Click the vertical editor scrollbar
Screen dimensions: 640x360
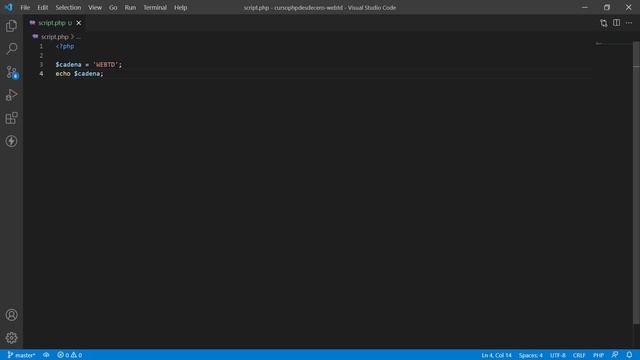click(636, 183)
